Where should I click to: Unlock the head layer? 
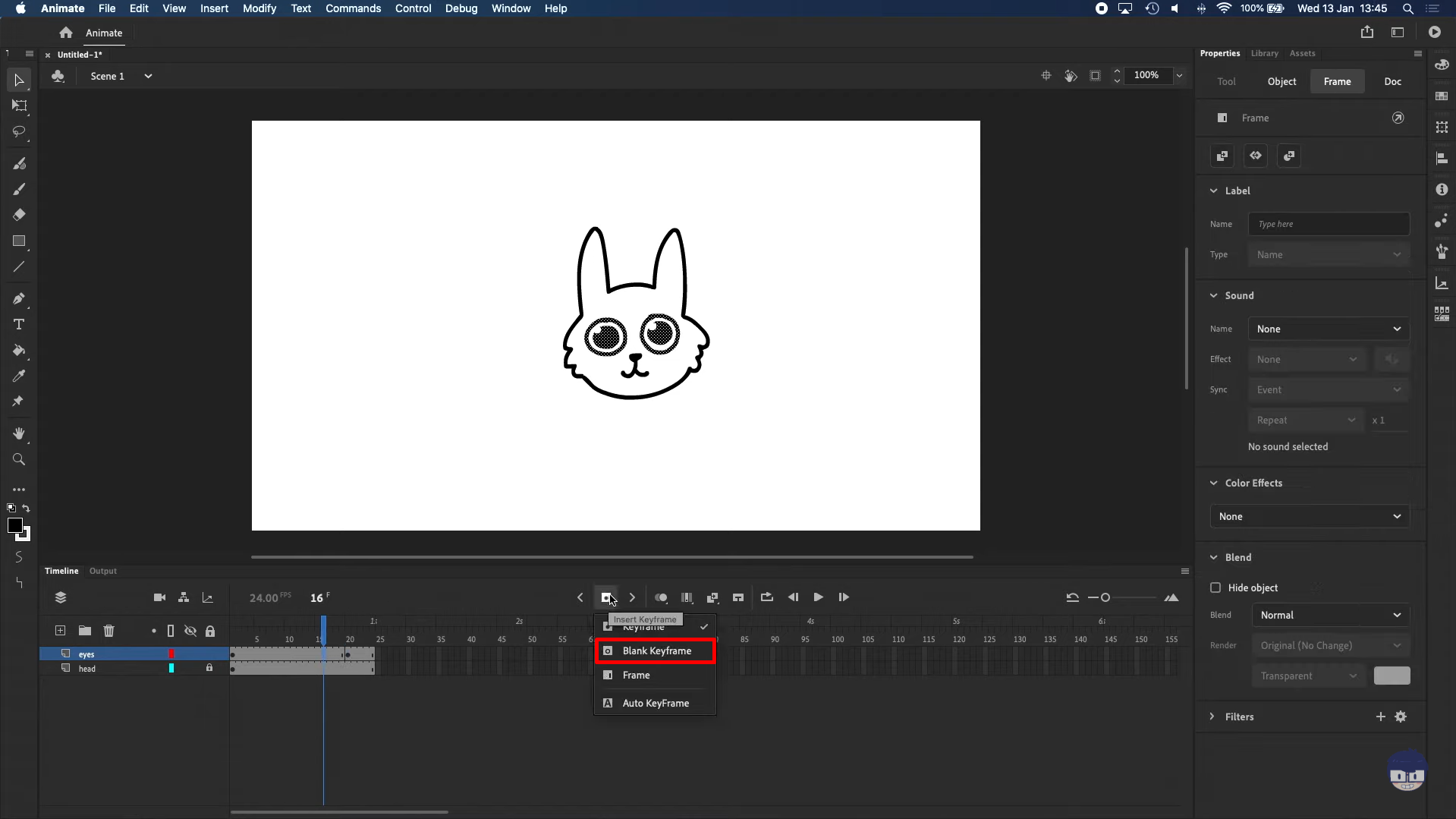click(210, 668)
